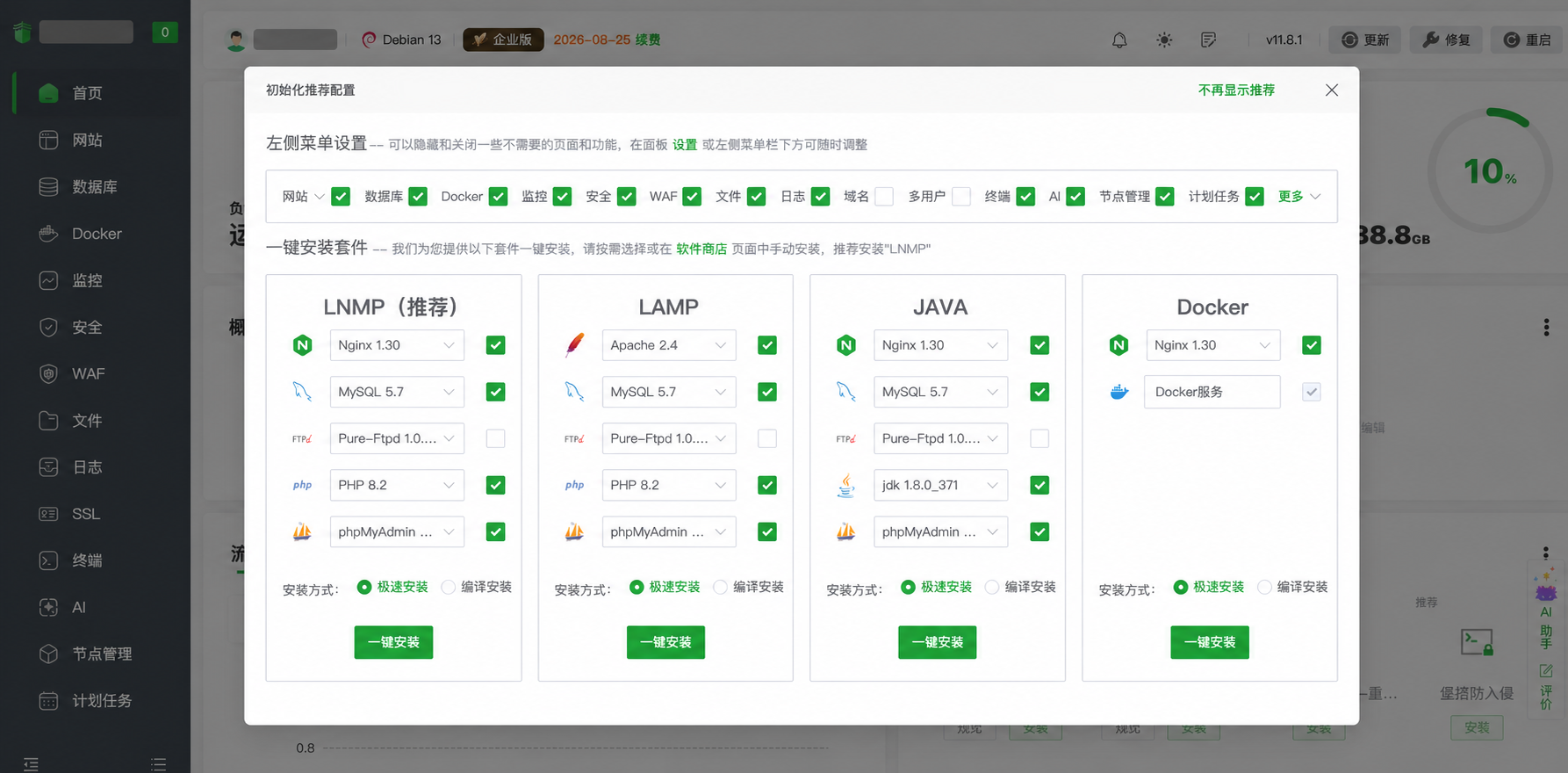This screenshot has width=1568, height=773.
Task: Open the 终端 terminal sidebar icon
Action: point(48,560)
